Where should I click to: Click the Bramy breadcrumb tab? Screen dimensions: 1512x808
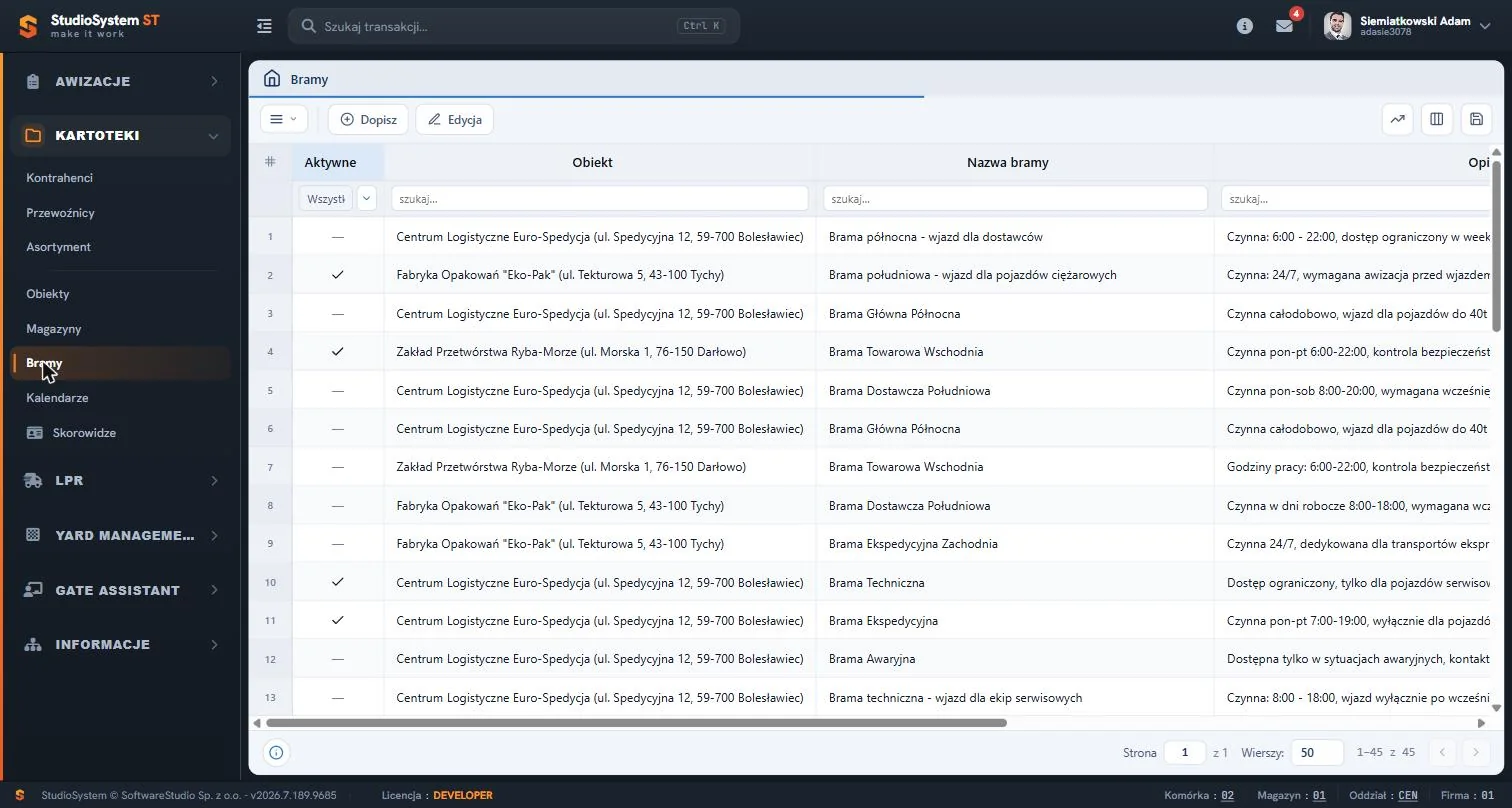click(309, 79)
